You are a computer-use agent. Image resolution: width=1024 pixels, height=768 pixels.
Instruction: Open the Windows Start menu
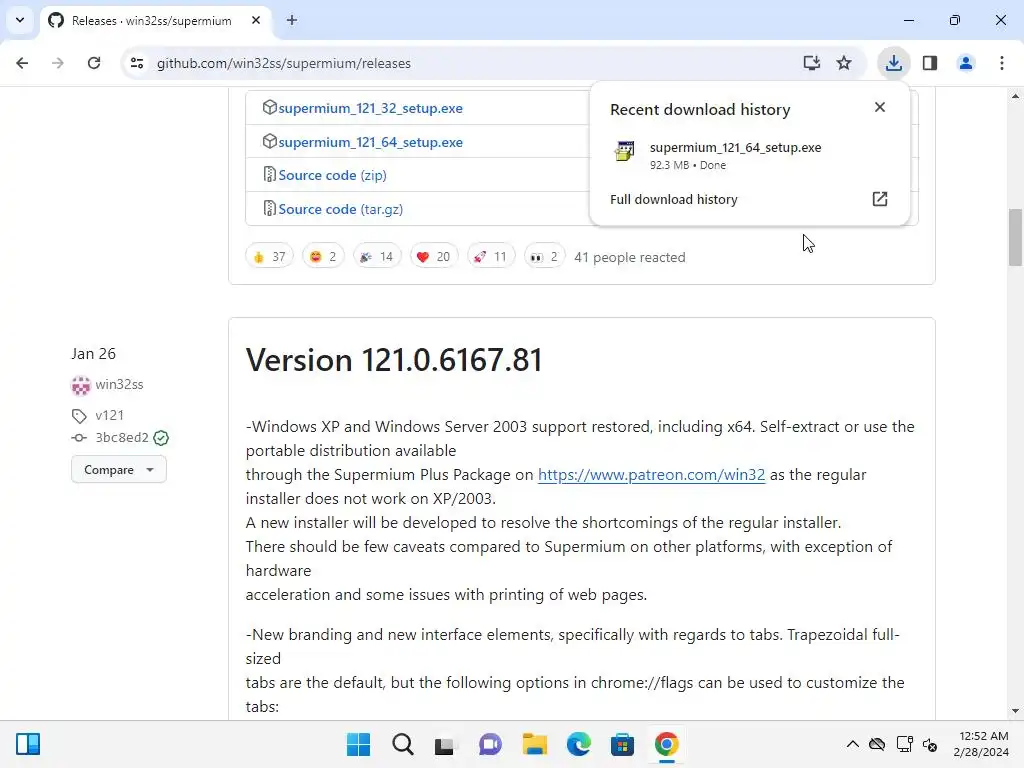pyautogui.click(x=358, y=744)
